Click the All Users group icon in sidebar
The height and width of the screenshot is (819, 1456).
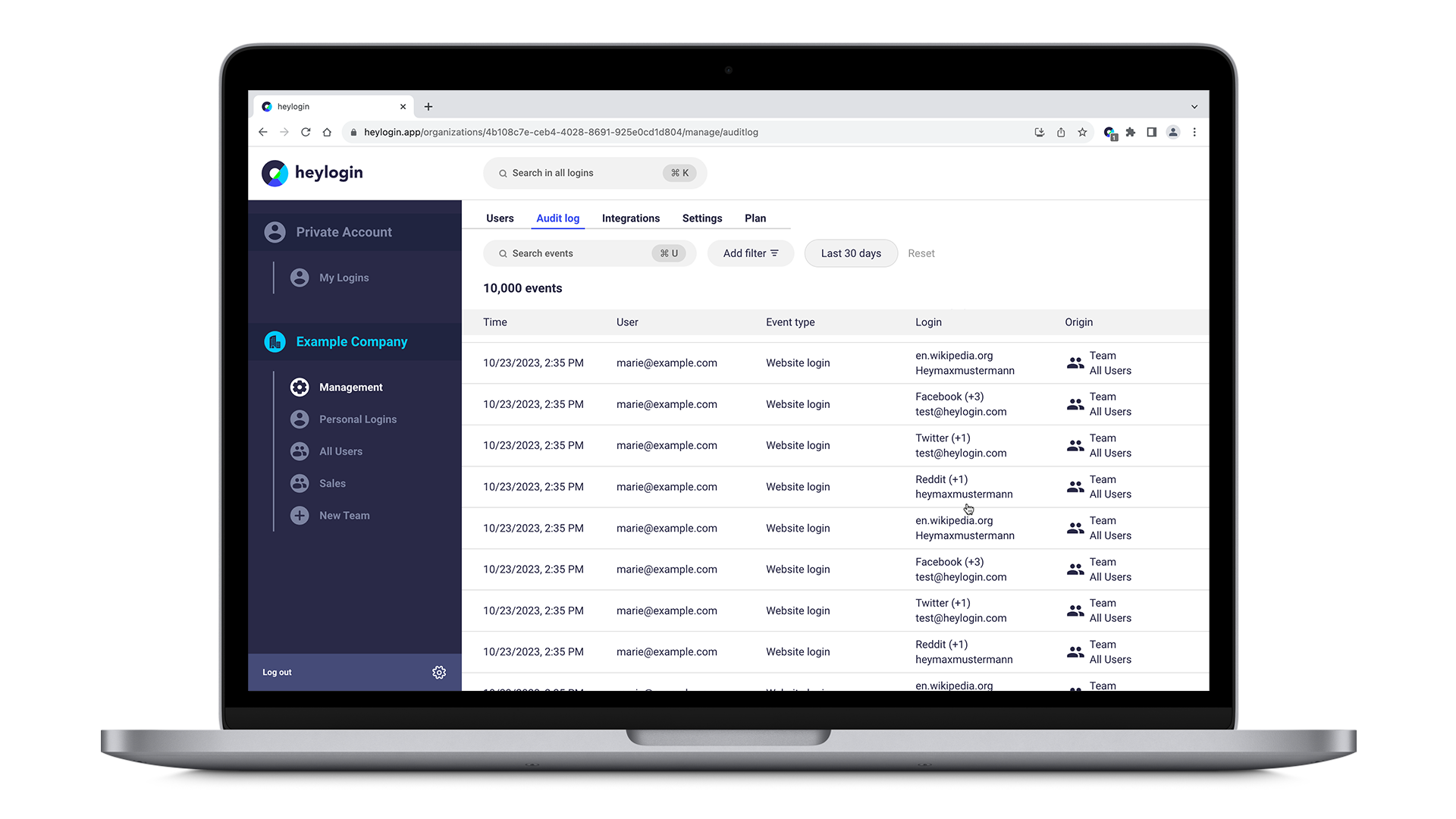click(300, 451)
